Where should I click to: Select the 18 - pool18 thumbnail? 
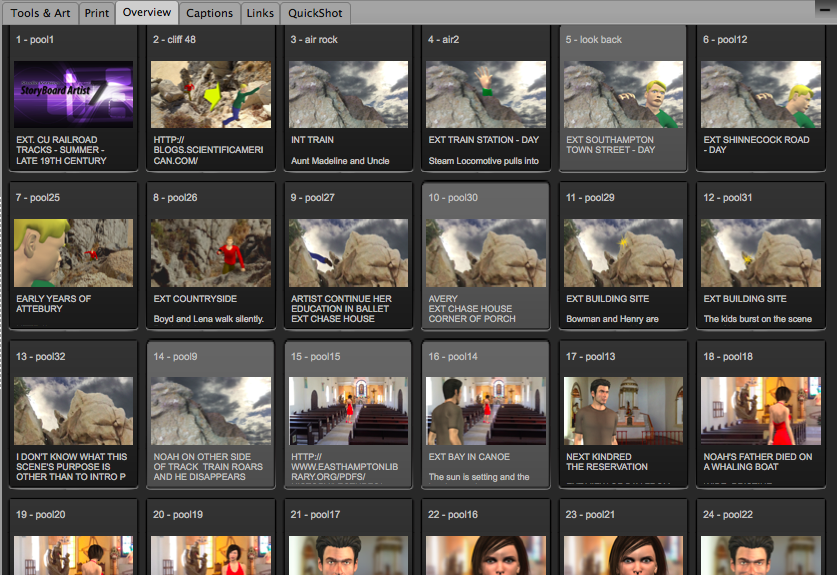coord(761,411)
